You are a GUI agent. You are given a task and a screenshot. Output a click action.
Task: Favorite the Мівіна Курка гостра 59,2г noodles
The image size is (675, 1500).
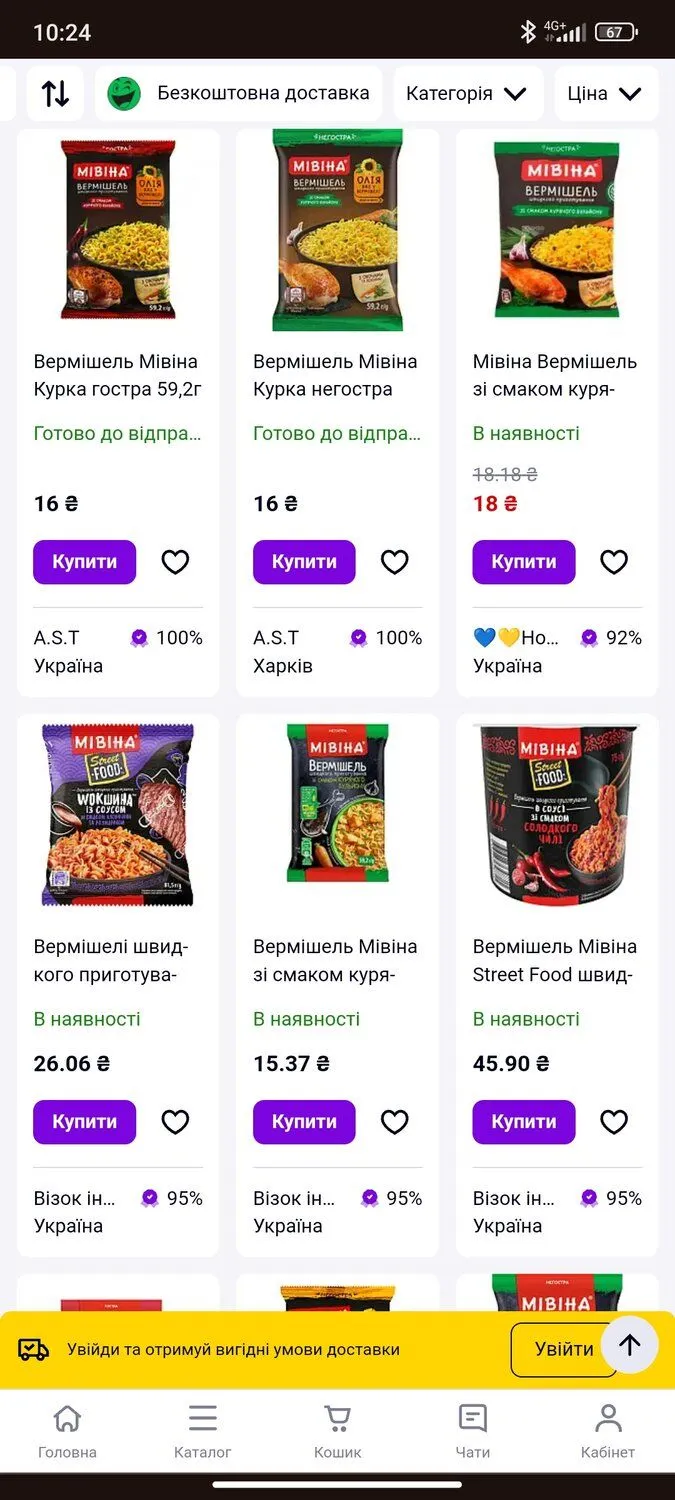175,562
